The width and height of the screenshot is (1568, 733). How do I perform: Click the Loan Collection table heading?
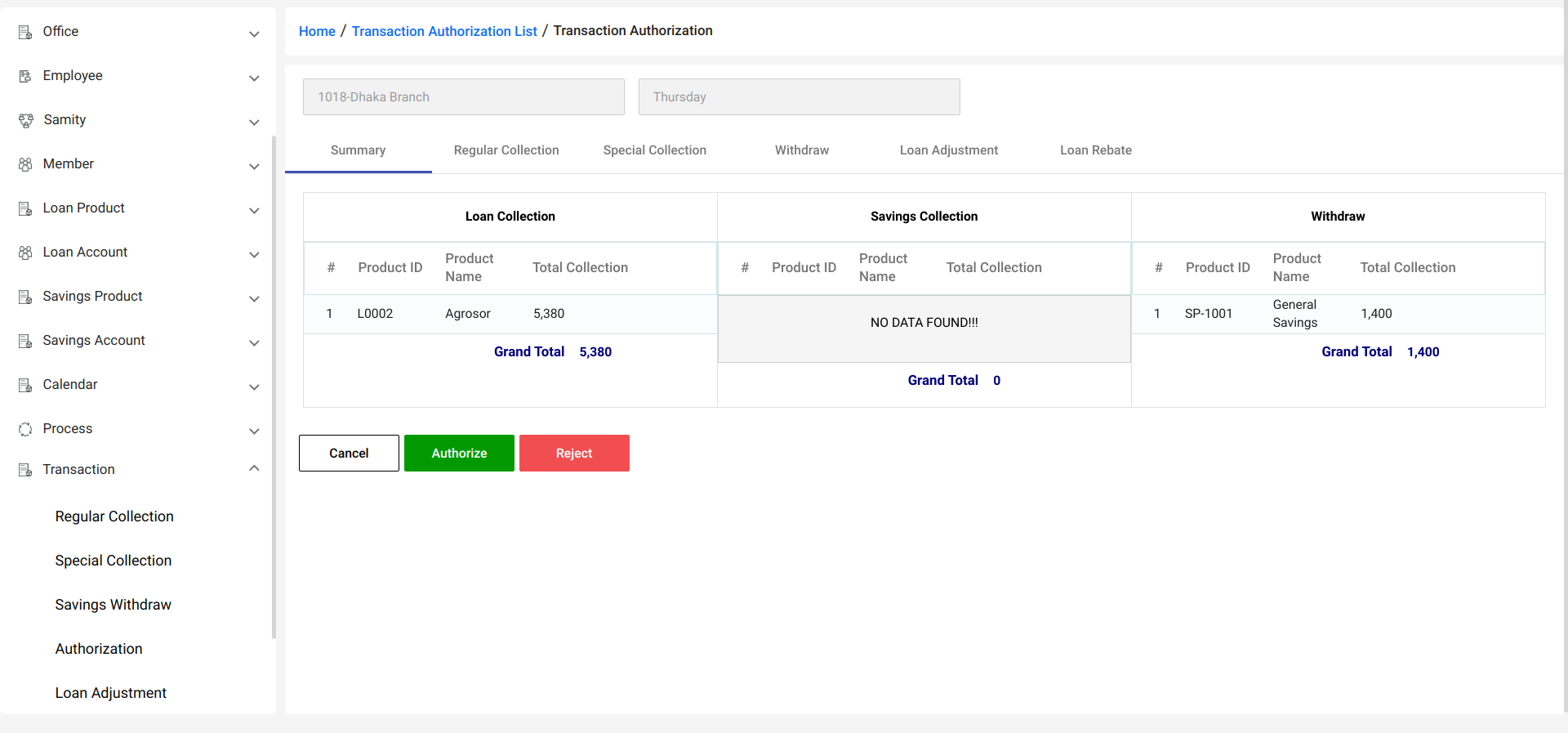510,217
